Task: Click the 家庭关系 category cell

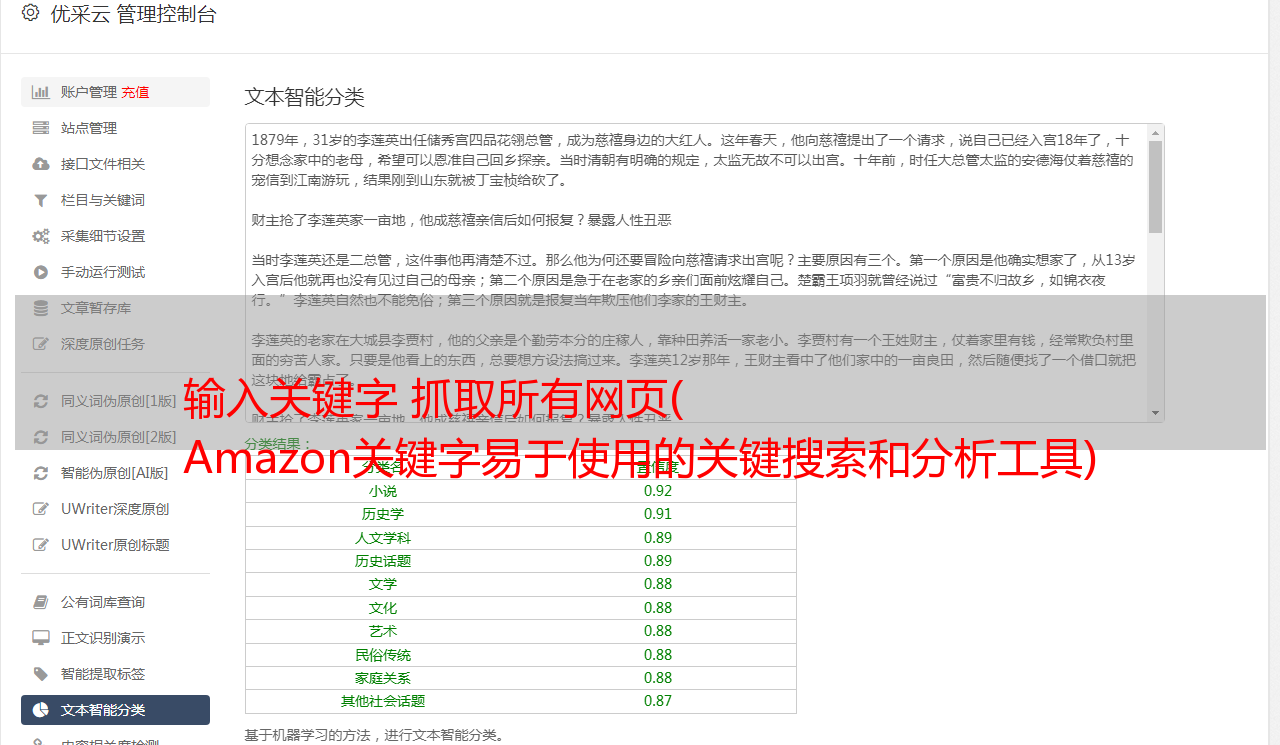Action: pyautogui.click(x=383, y=678)
